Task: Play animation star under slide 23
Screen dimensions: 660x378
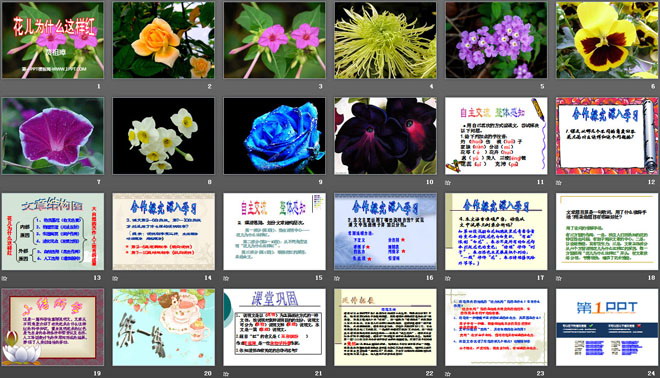Action: pos(448,374)
